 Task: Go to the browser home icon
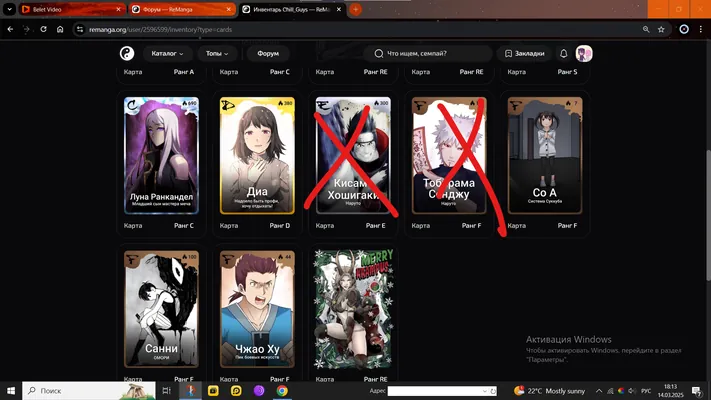tap(60, 29)
